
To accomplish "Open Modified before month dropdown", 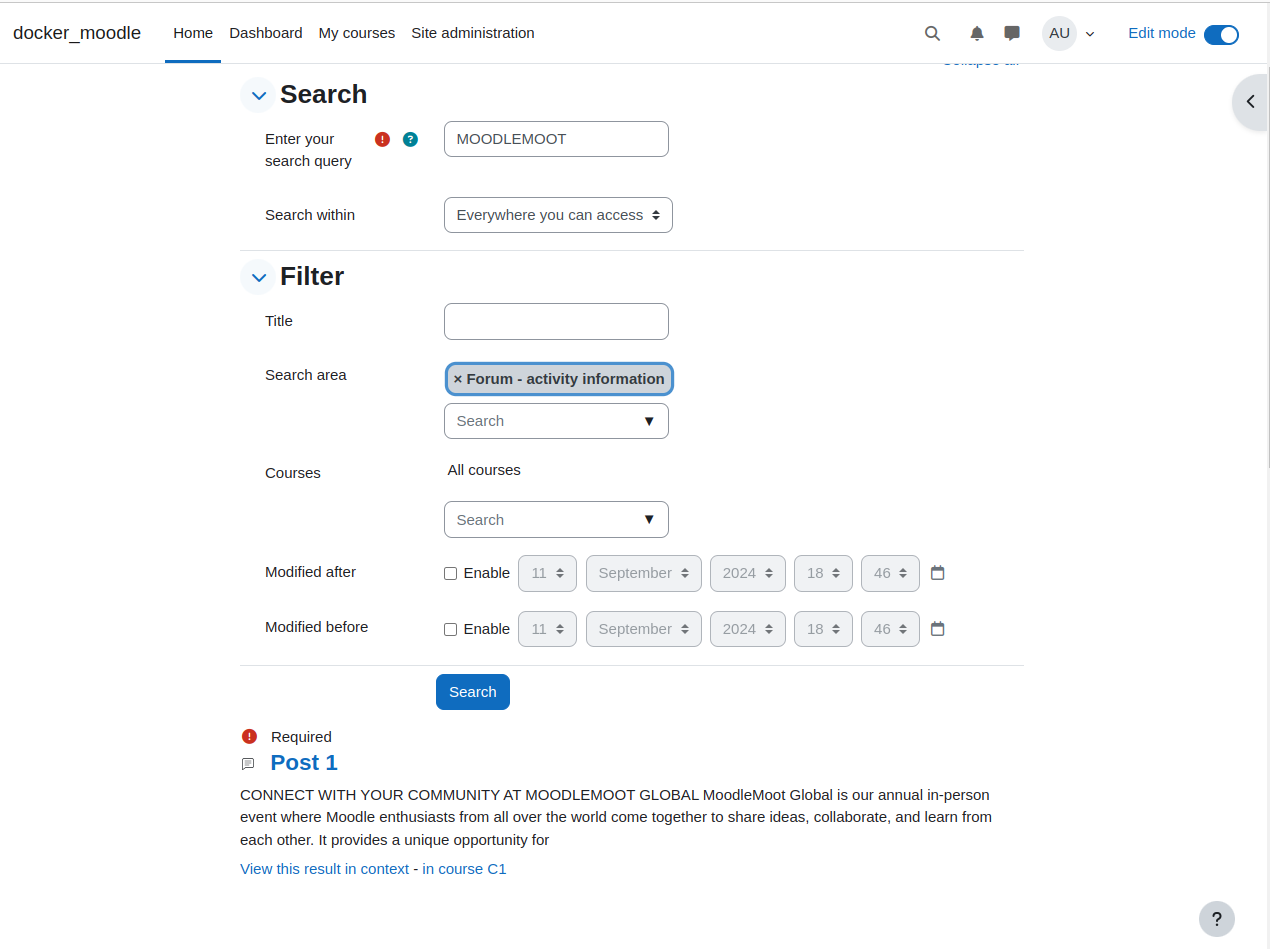I will [644, 629].
